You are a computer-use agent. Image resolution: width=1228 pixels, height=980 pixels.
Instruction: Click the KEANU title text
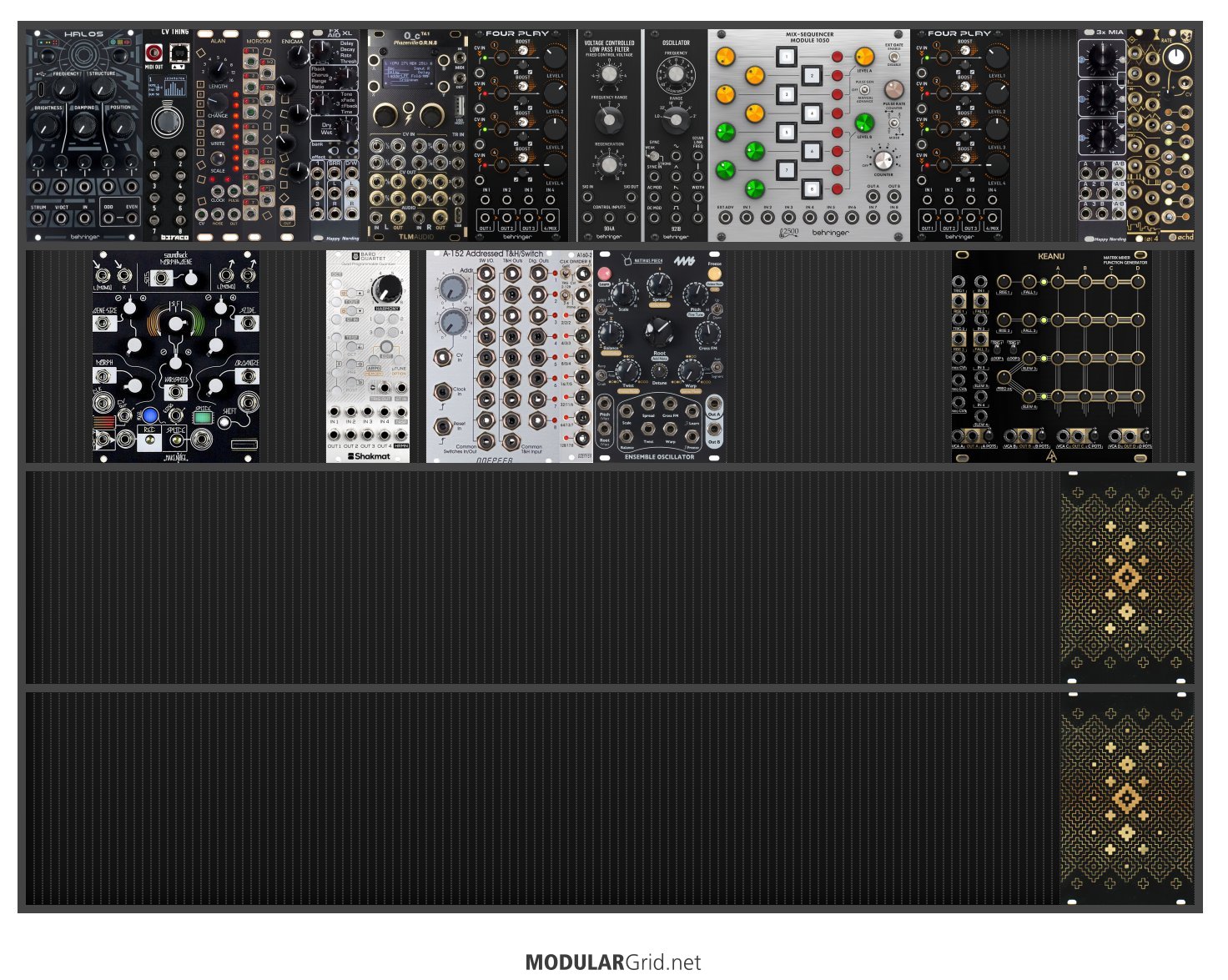(x=1050, y=256)
